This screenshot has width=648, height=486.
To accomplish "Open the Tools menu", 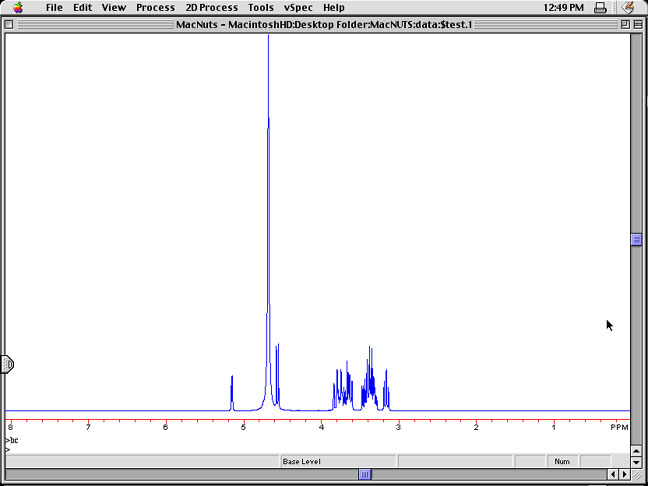I will (260, 7).
